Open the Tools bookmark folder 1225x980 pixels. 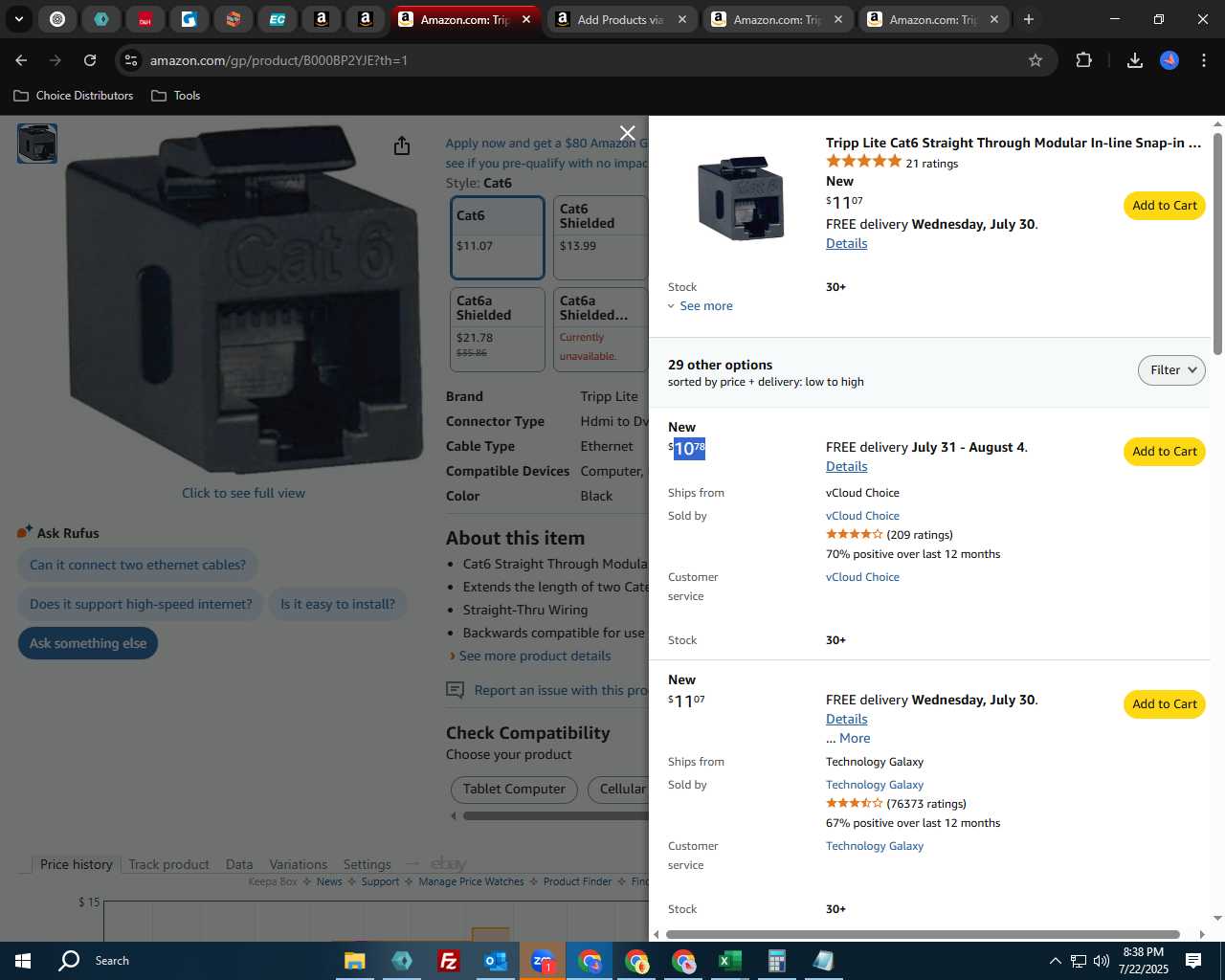point(176,96)
